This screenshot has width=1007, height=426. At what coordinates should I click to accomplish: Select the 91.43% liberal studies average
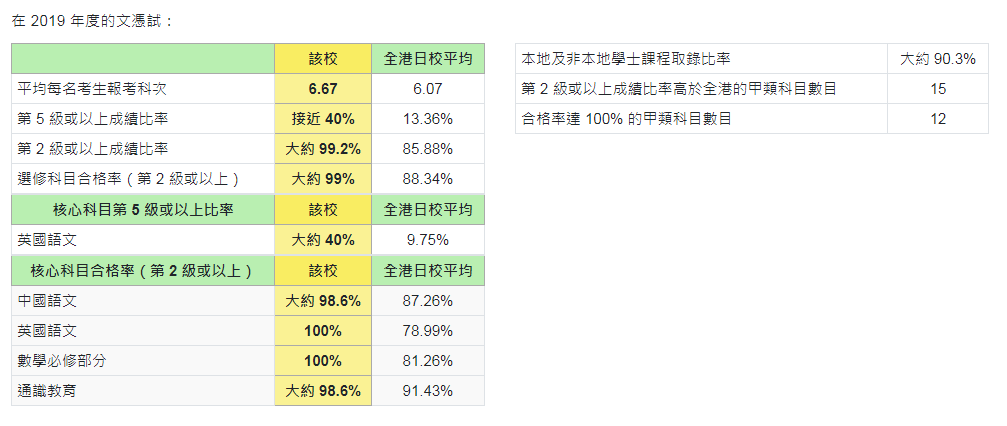(x=428, y=391)
